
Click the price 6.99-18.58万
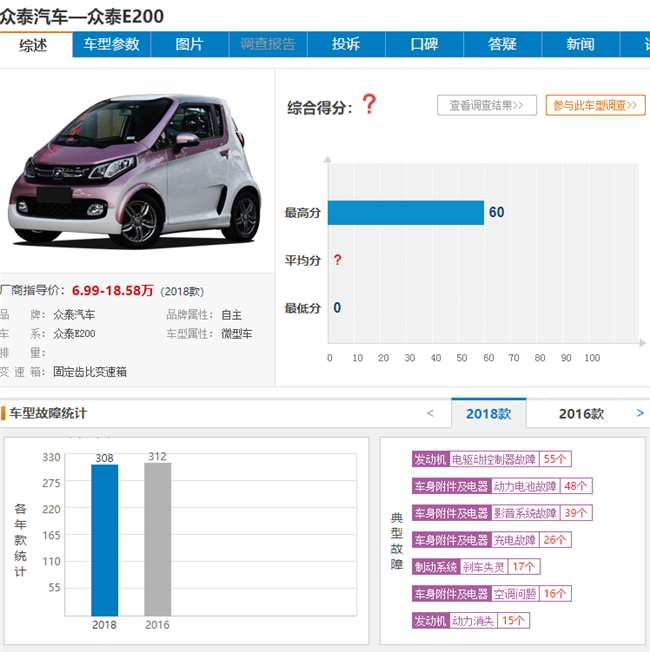point(113,290)
